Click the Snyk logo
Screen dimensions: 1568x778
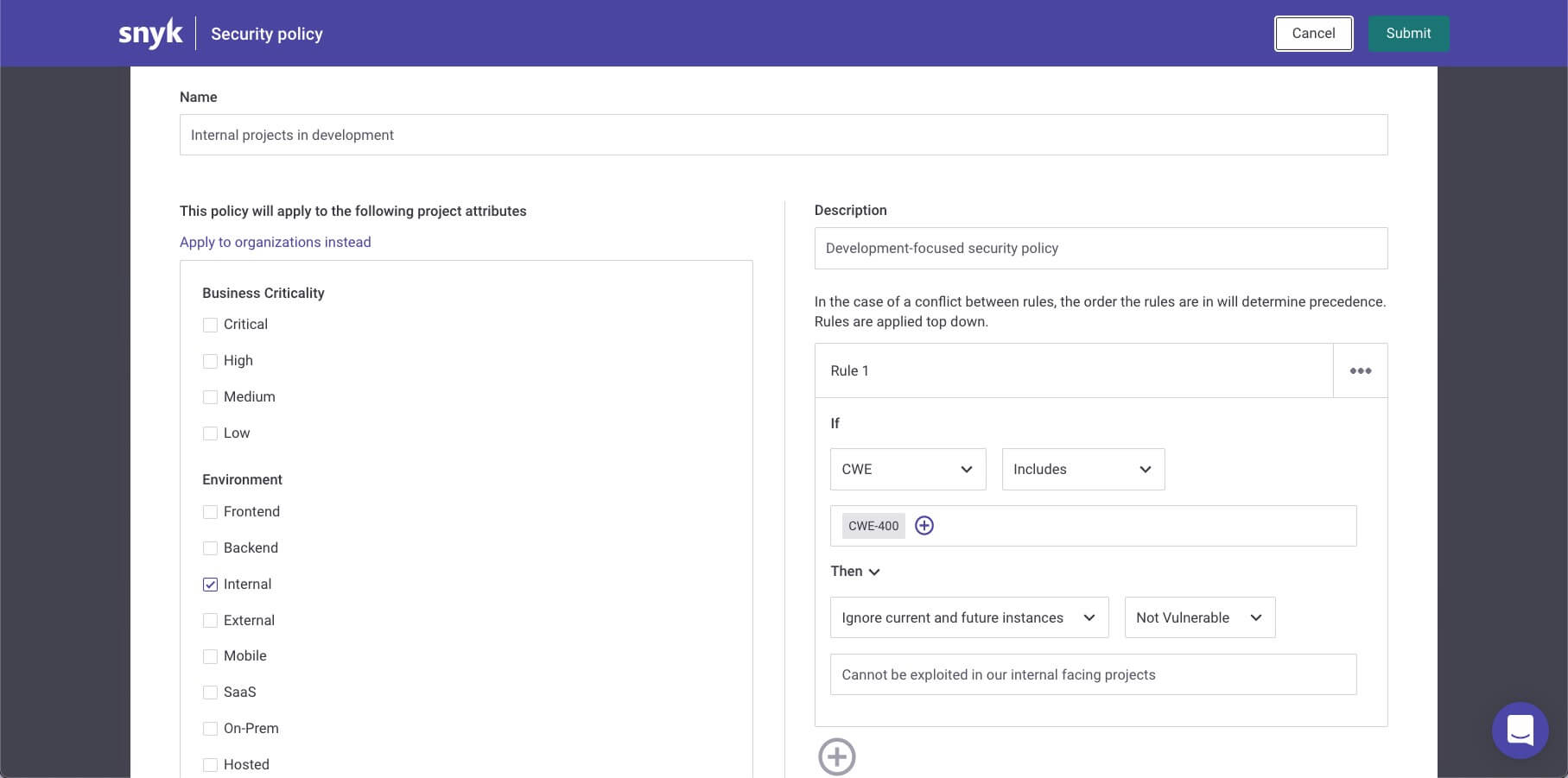click(150, 34)
